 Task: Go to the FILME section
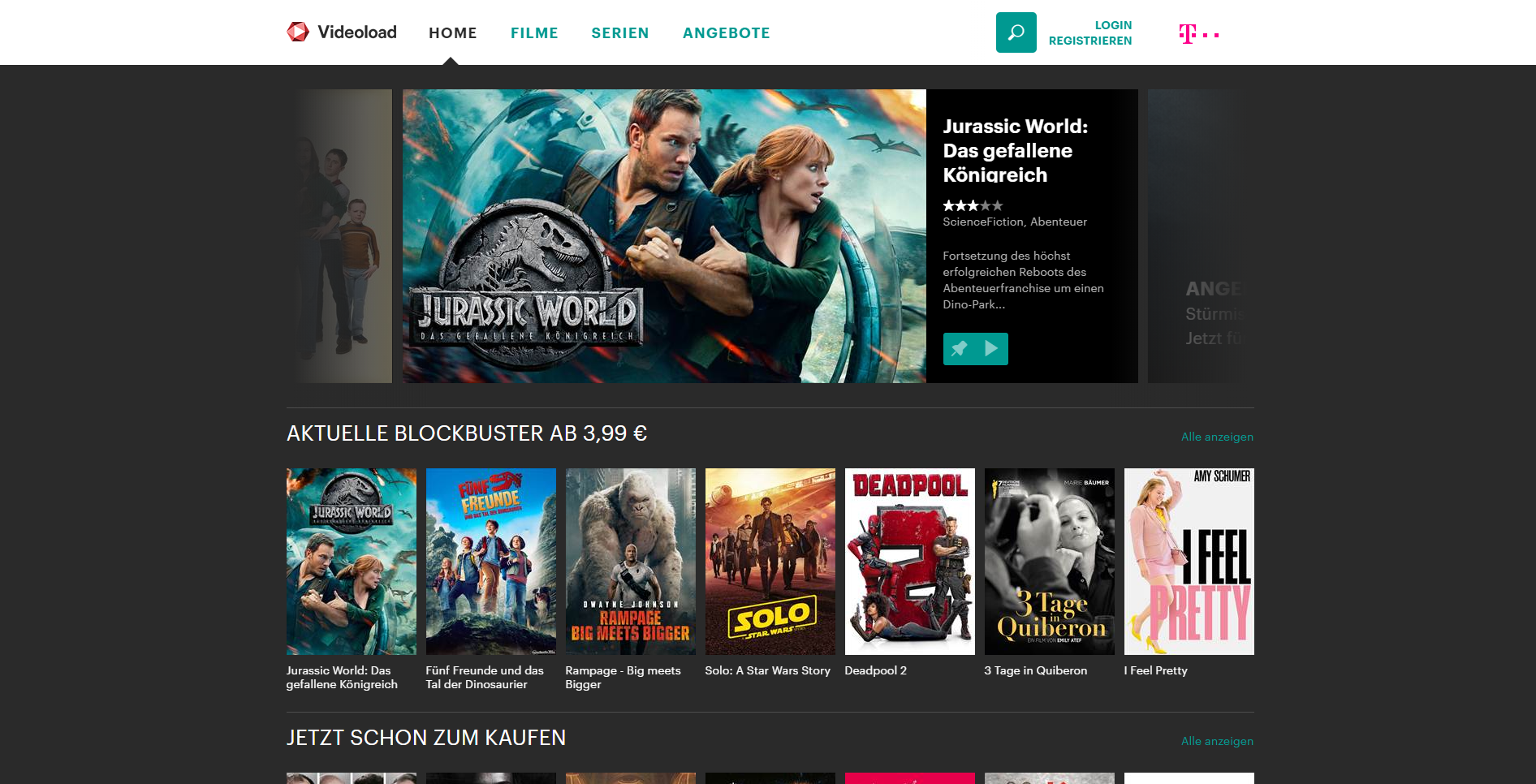(534, 33)
